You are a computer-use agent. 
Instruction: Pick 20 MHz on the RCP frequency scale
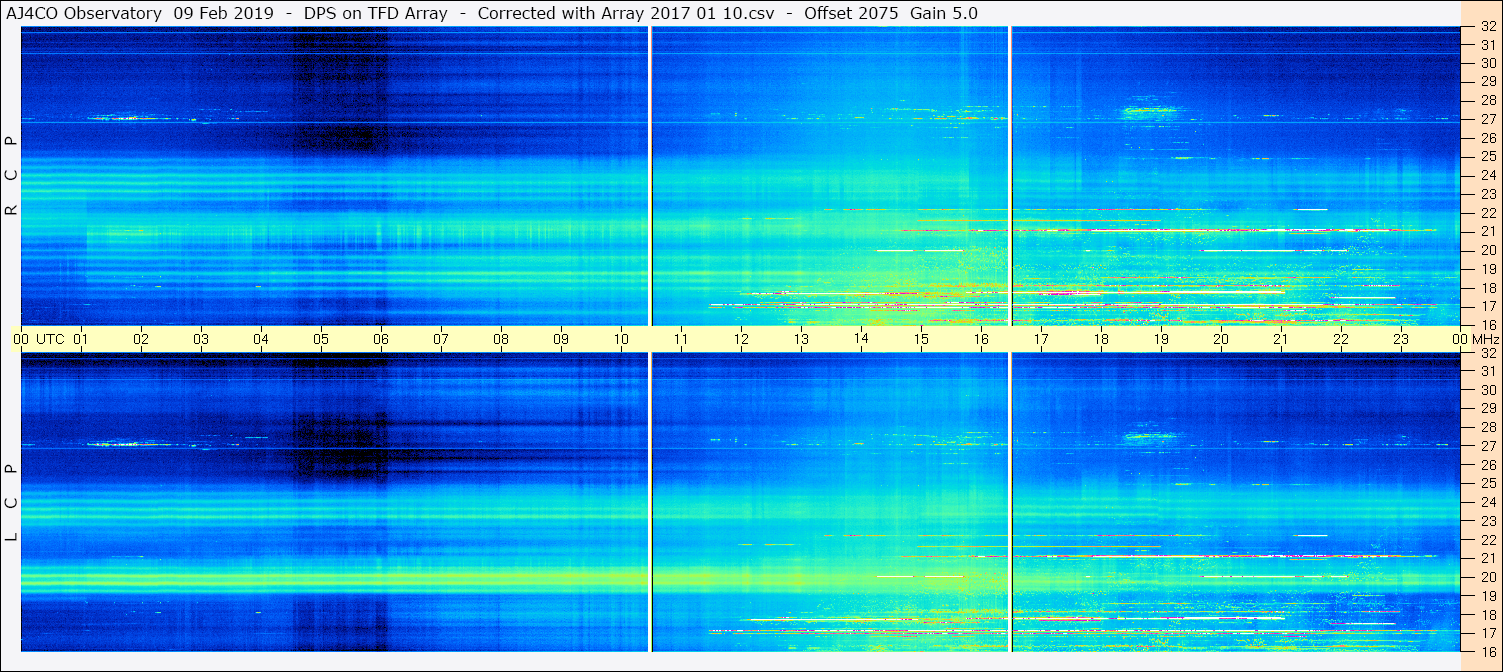tap(1487, 250)
